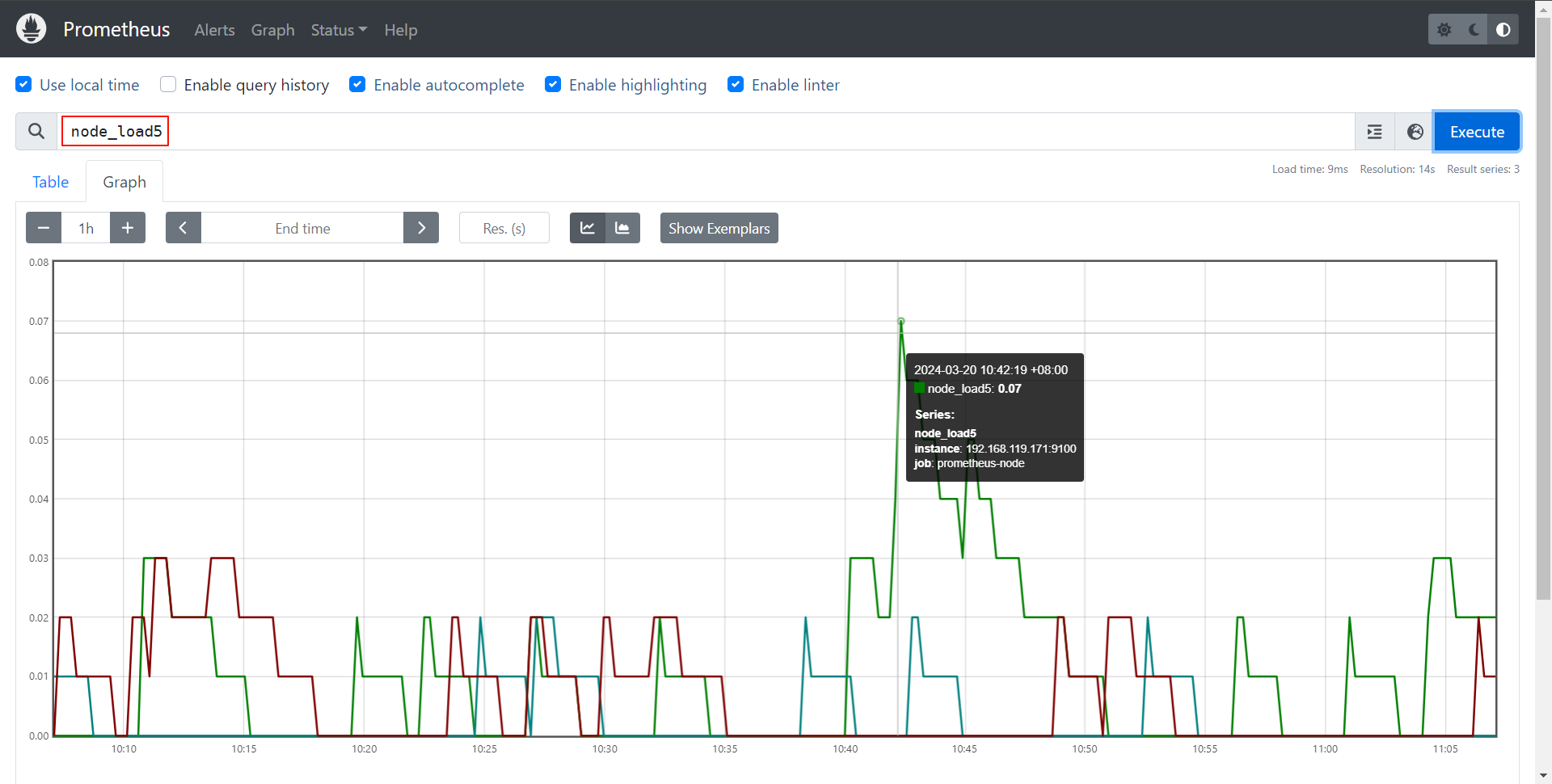Open the Status dropdown menu
The height and width of the screenshot is (784, 1552).
[339, 30]
